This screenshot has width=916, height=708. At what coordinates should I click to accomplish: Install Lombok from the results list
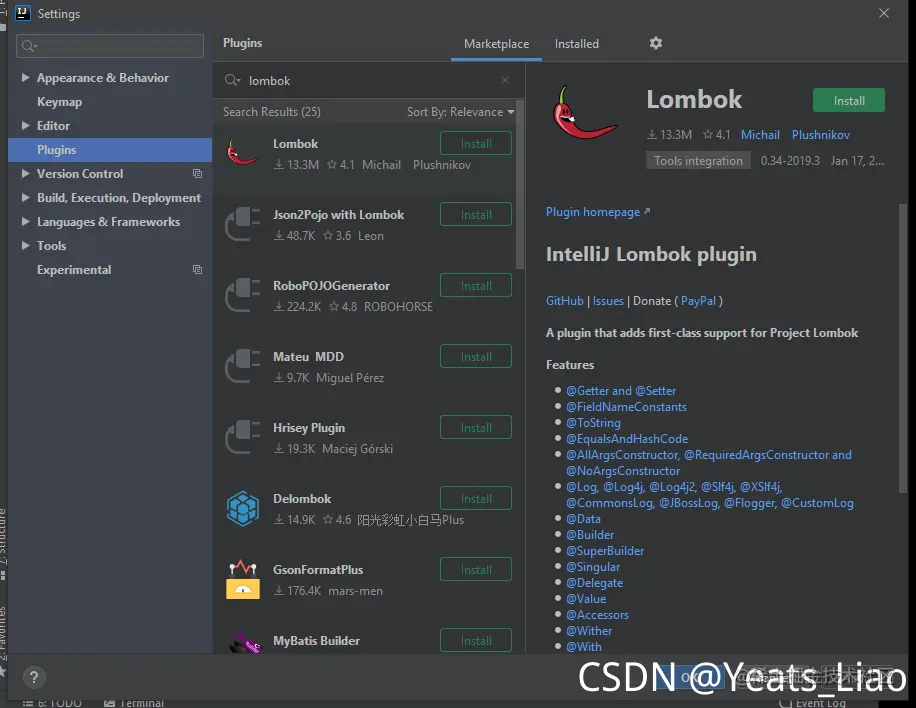point(476,144)
